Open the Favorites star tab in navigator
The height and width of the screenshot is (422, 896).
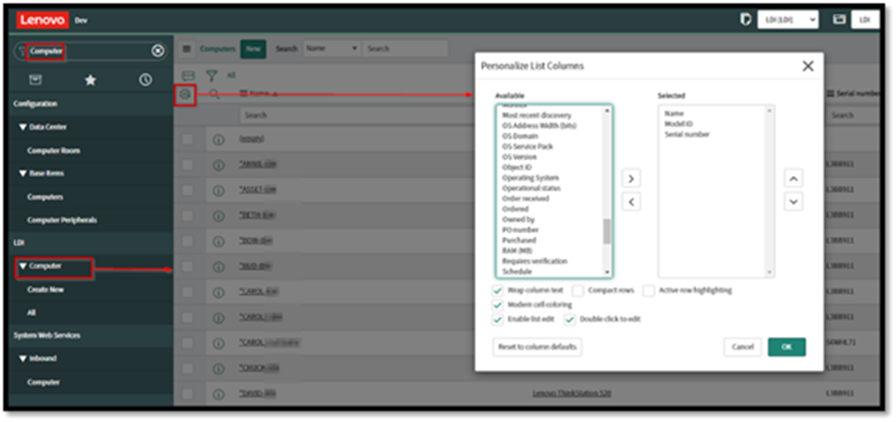point(90,80)
